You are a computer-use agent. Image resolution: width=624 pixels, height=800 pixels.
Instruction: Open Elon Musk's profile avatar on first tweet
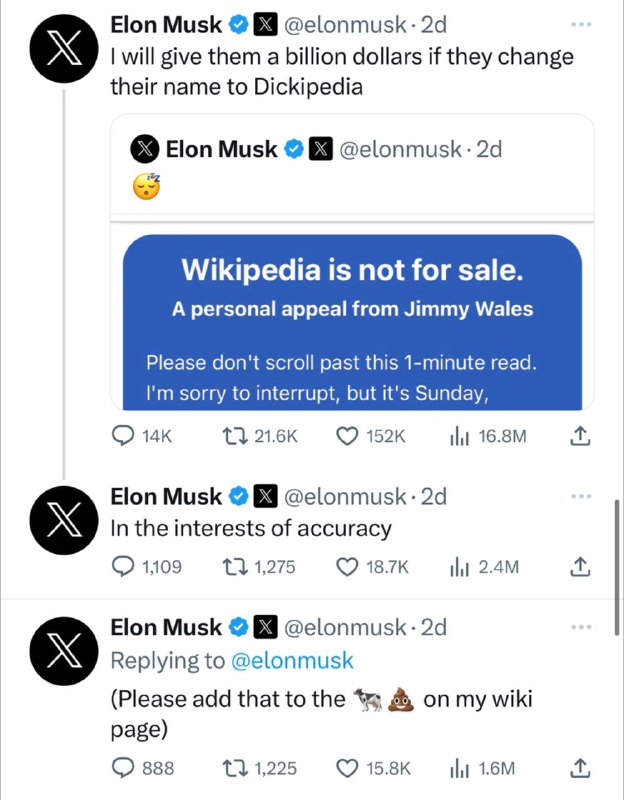click(x=63, y=51)
